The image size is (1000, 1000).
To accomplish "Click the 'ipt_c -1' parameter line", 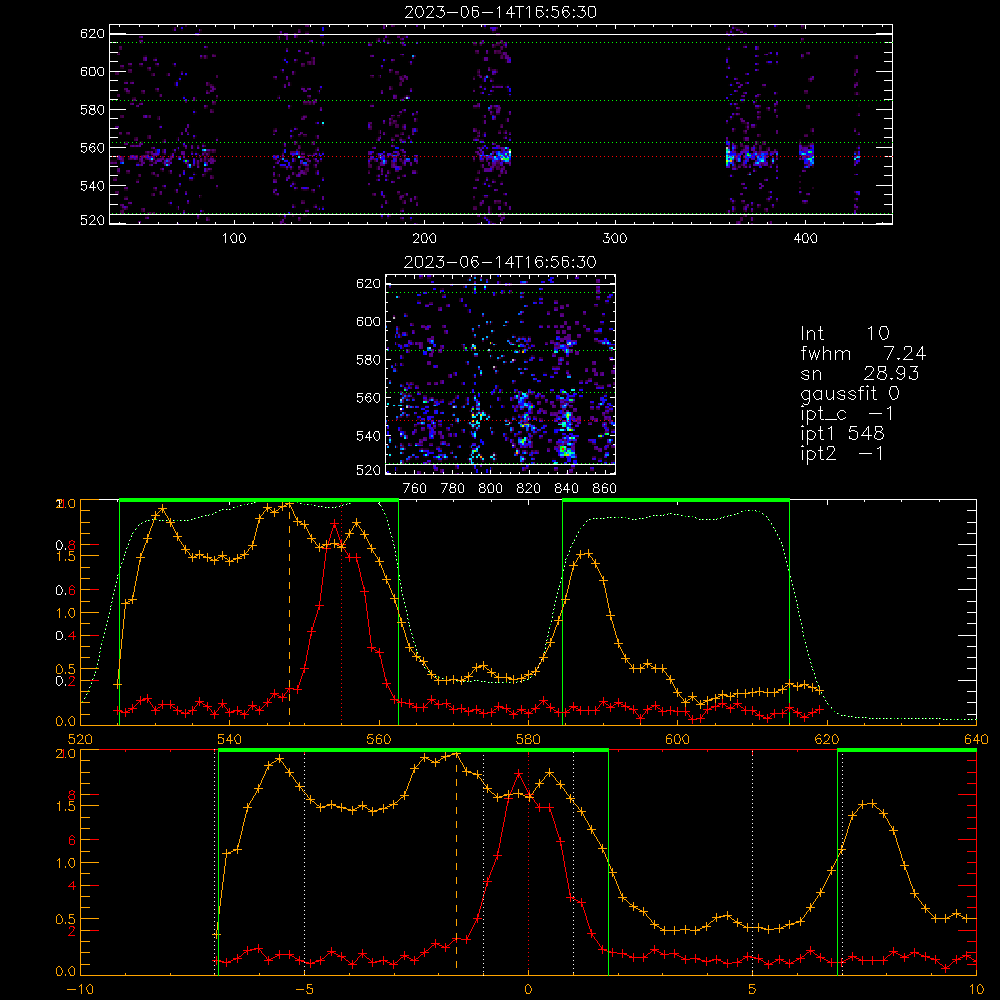I will click(848, 414).
